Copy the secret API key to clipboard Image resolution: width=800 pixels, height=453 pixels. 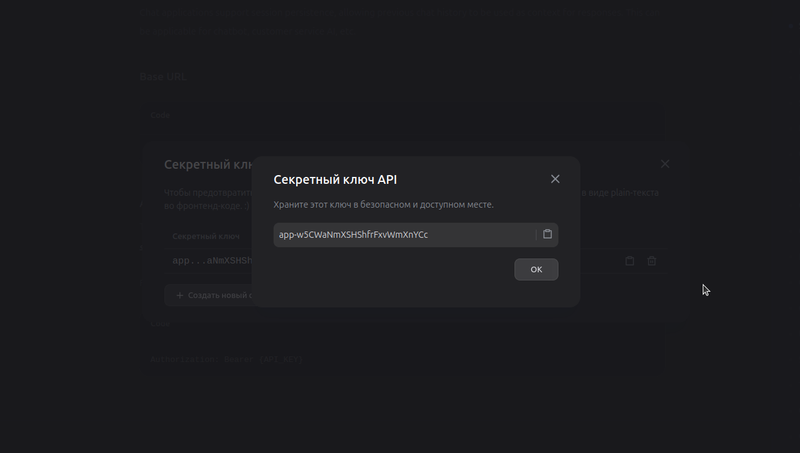point(547,234)
